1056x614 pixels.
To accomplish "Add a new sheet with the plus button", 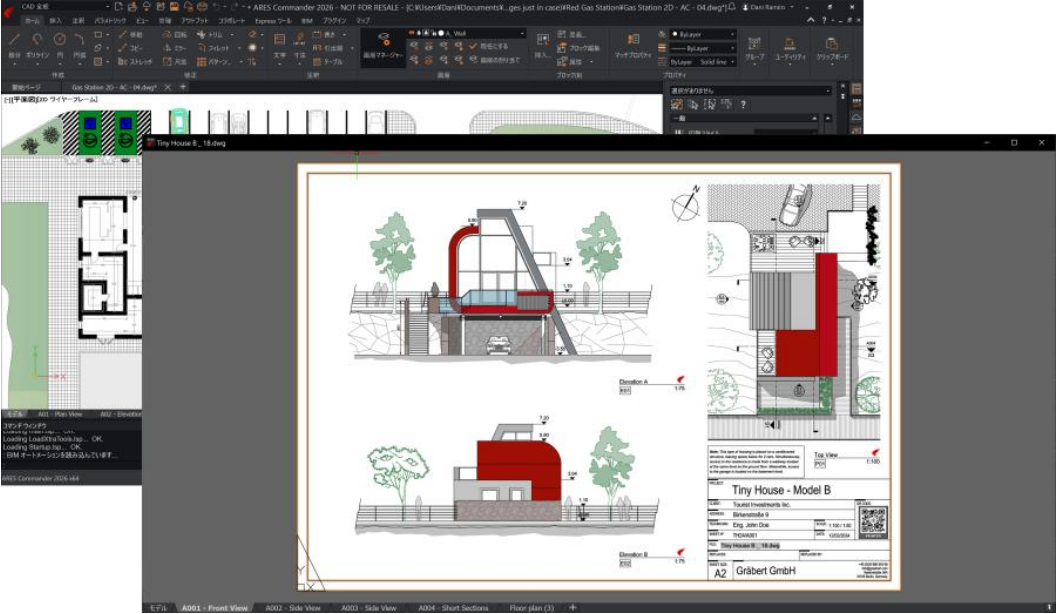I will pos(572,608).
